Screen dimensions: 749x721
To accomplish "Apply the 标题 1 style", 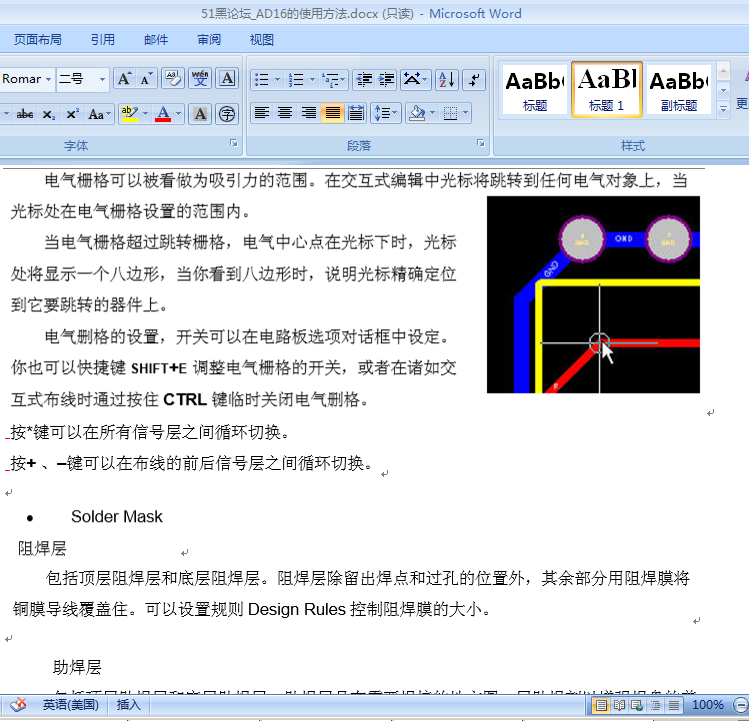I will pyautogui.click(x=607, y=90).
